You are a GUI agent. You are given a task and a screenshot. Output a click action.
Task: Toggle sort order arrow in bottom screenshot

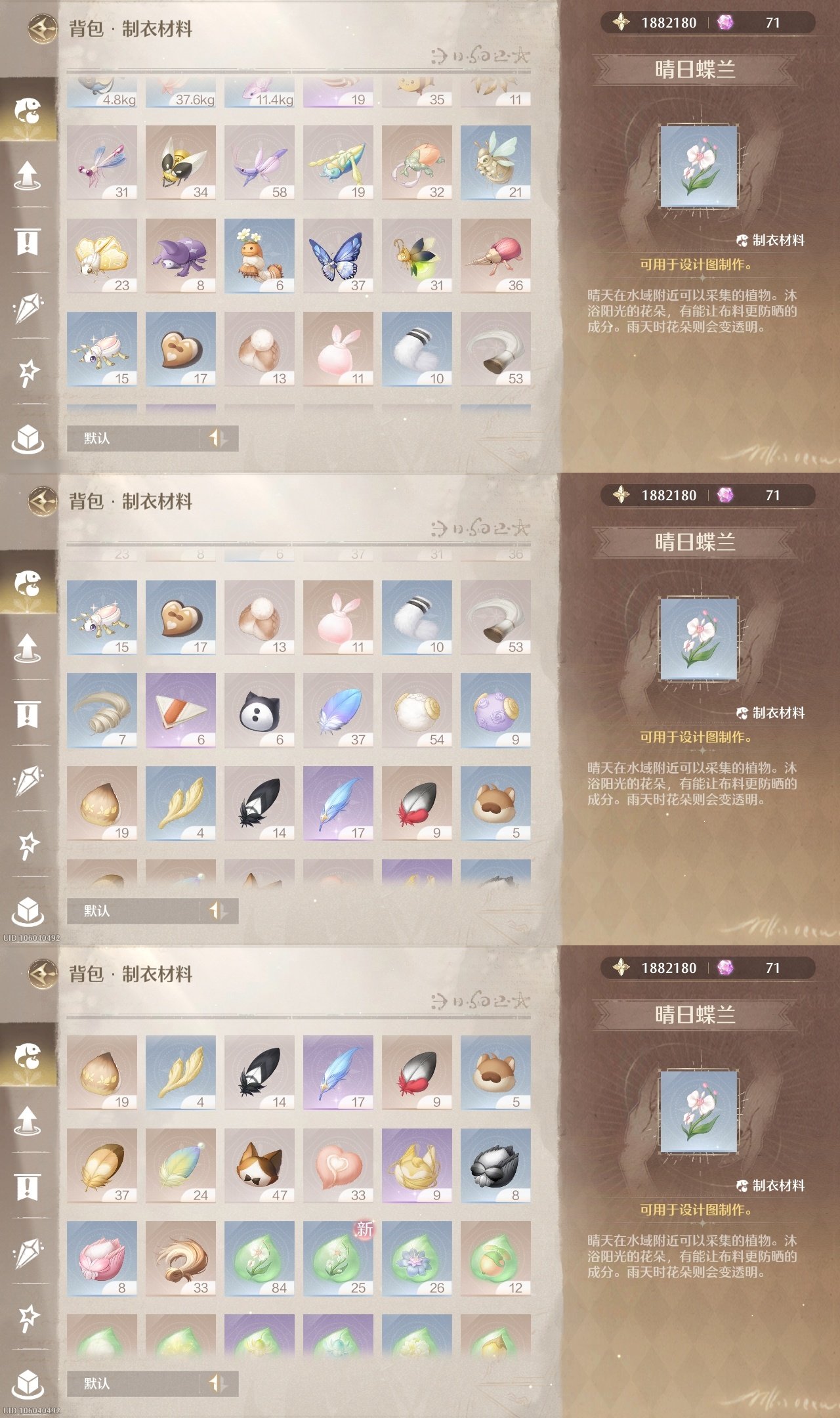pyautogui.click(x=219, y=1383)
